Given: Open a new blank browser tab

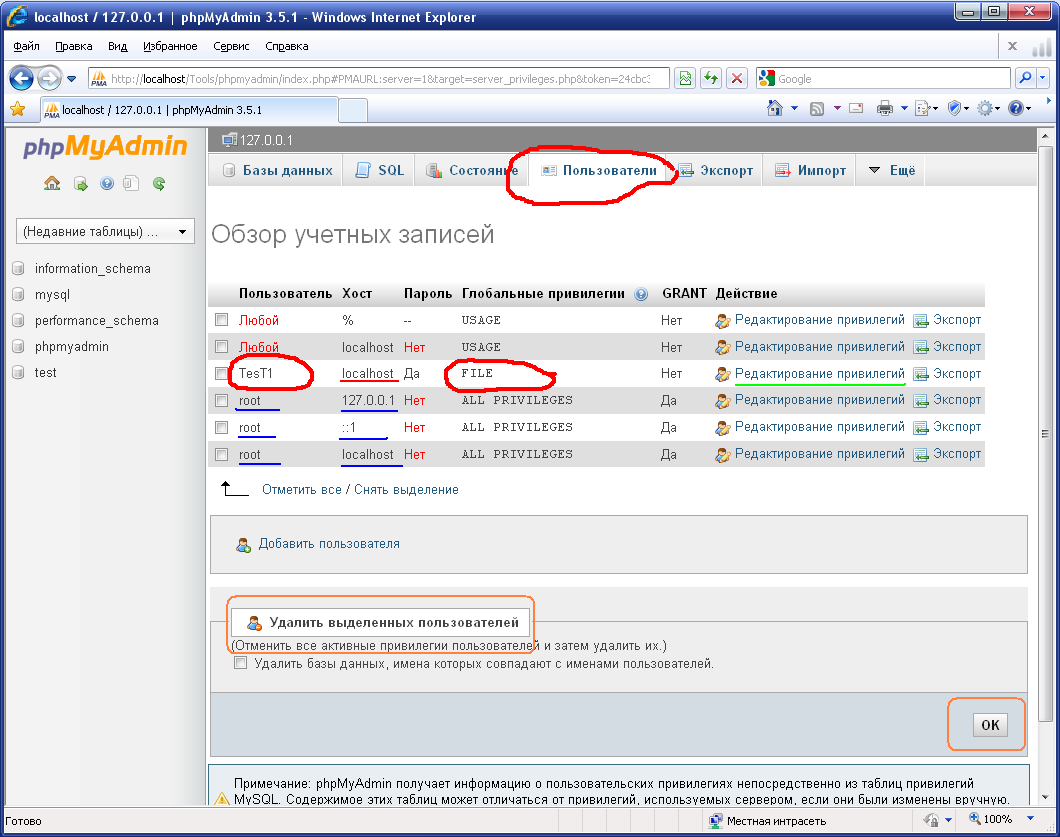Looking at the screenshot, I should click(353, 110).
